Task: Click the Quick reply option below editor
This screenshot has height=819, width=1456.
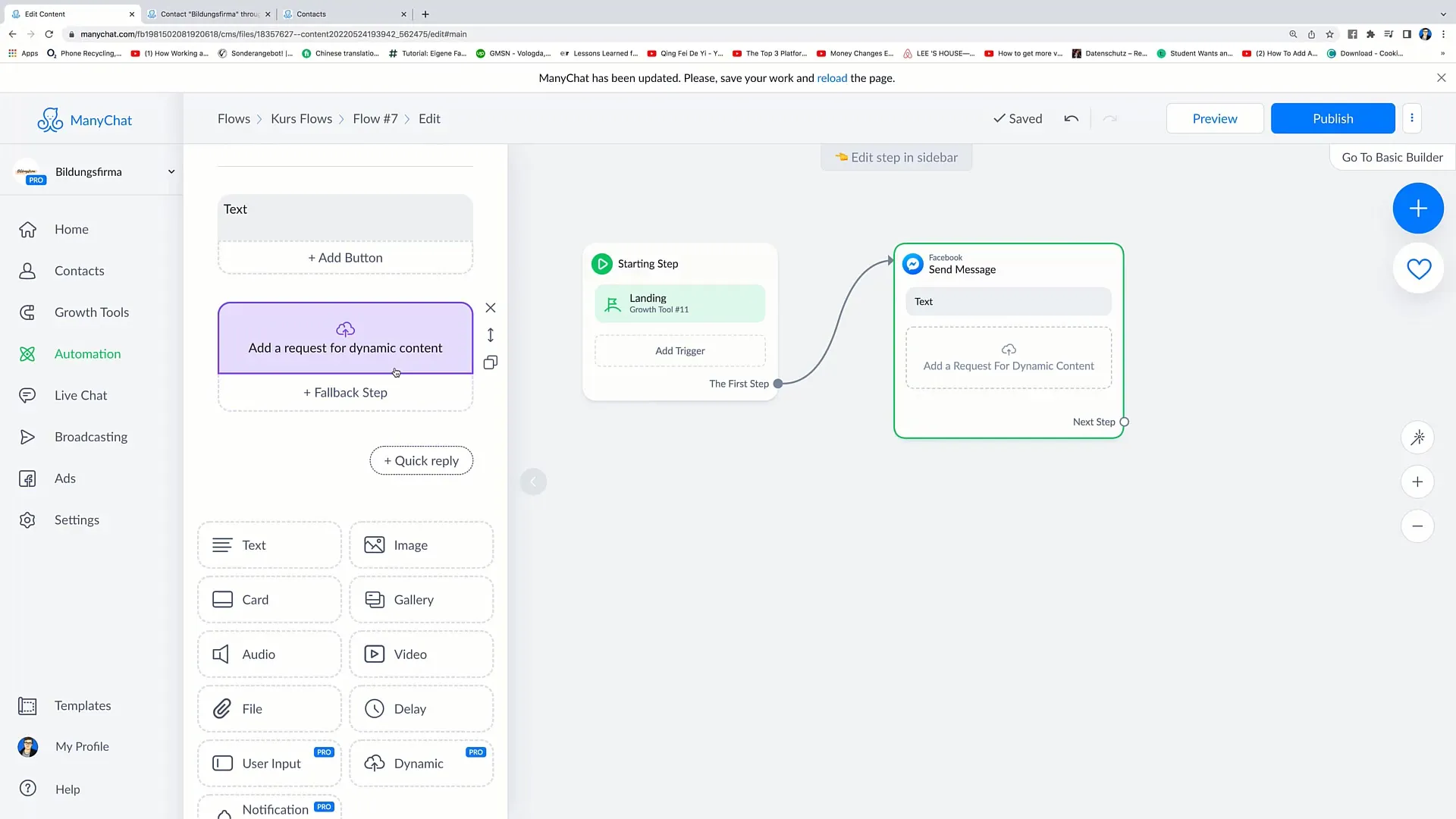Action: point(421,460)
